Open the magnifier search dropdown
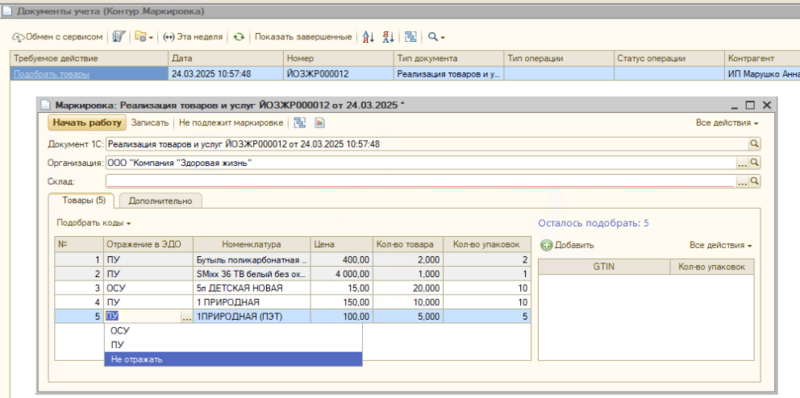800x398 pixels. click(436, 37)
